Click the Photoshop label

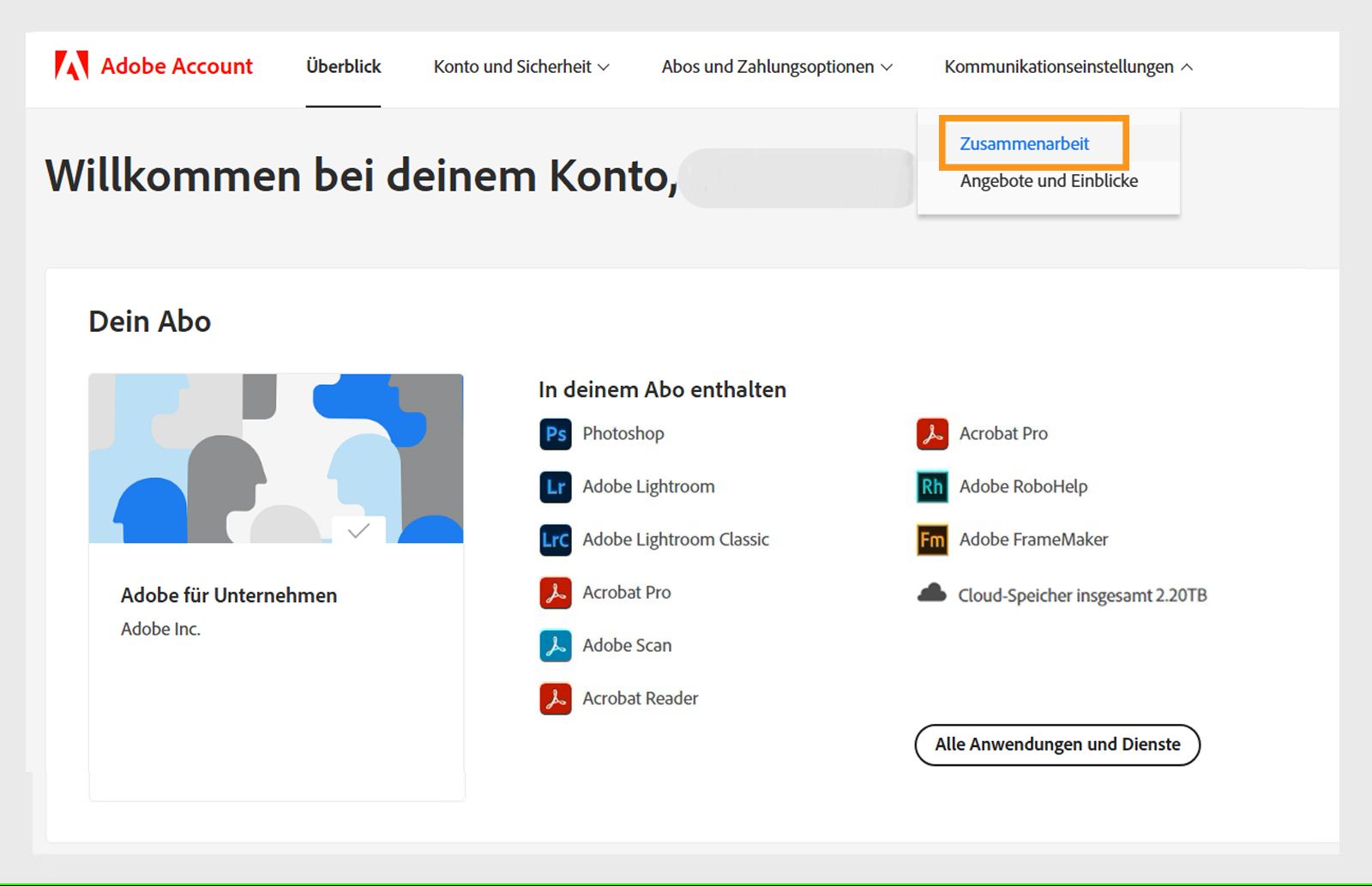tap(623, 434)
